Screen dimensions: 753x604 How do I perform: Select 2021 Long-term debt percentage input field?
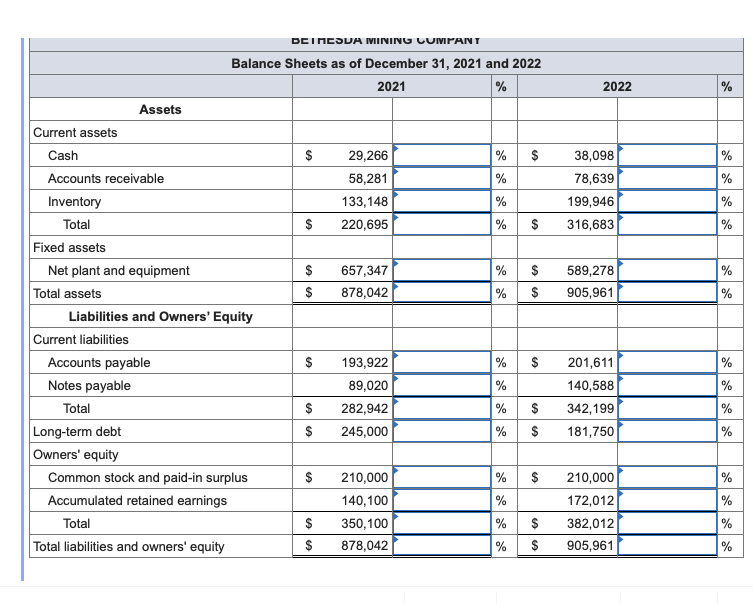pos(442,431)
